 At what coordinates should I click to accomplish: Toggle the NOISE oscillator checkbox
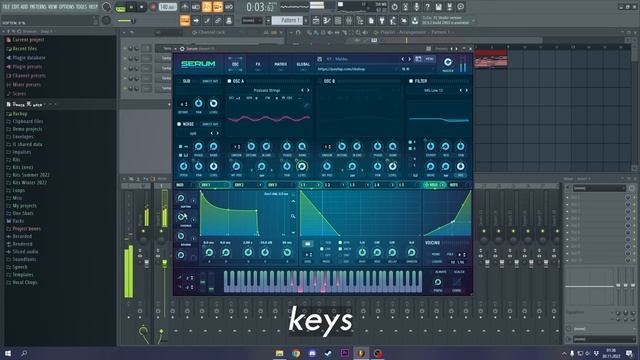179,124
